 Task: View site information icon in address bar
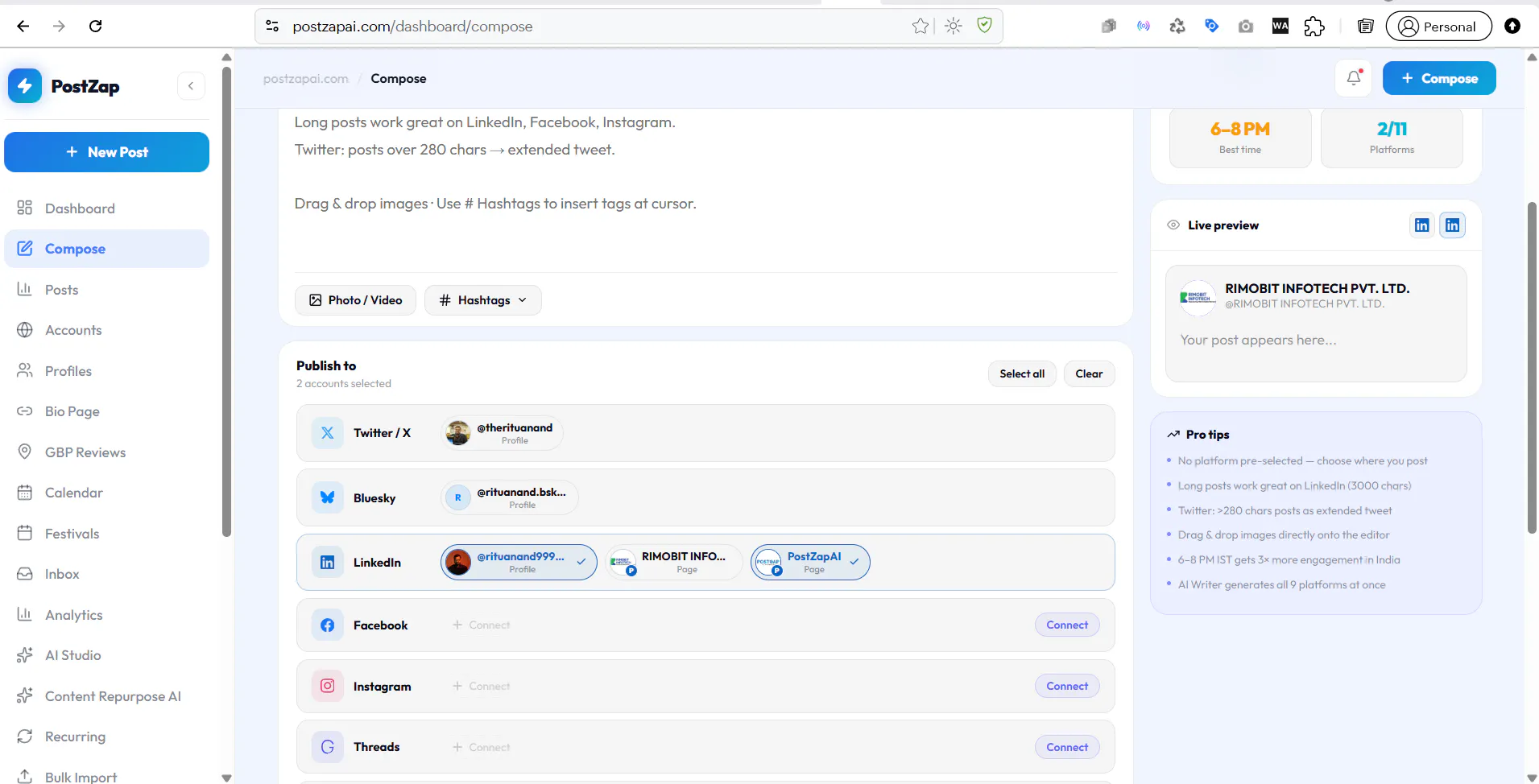272,26
